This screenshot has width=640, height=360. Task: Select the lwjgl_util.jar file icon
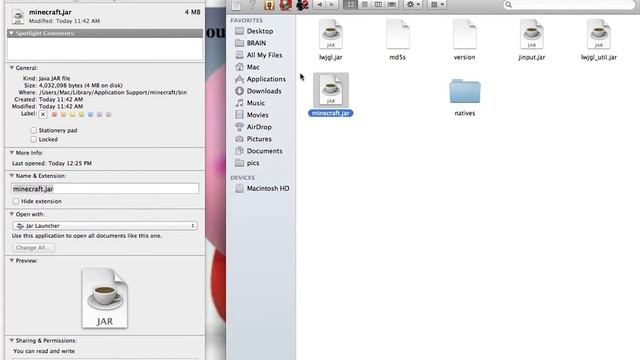click(598, 35)
